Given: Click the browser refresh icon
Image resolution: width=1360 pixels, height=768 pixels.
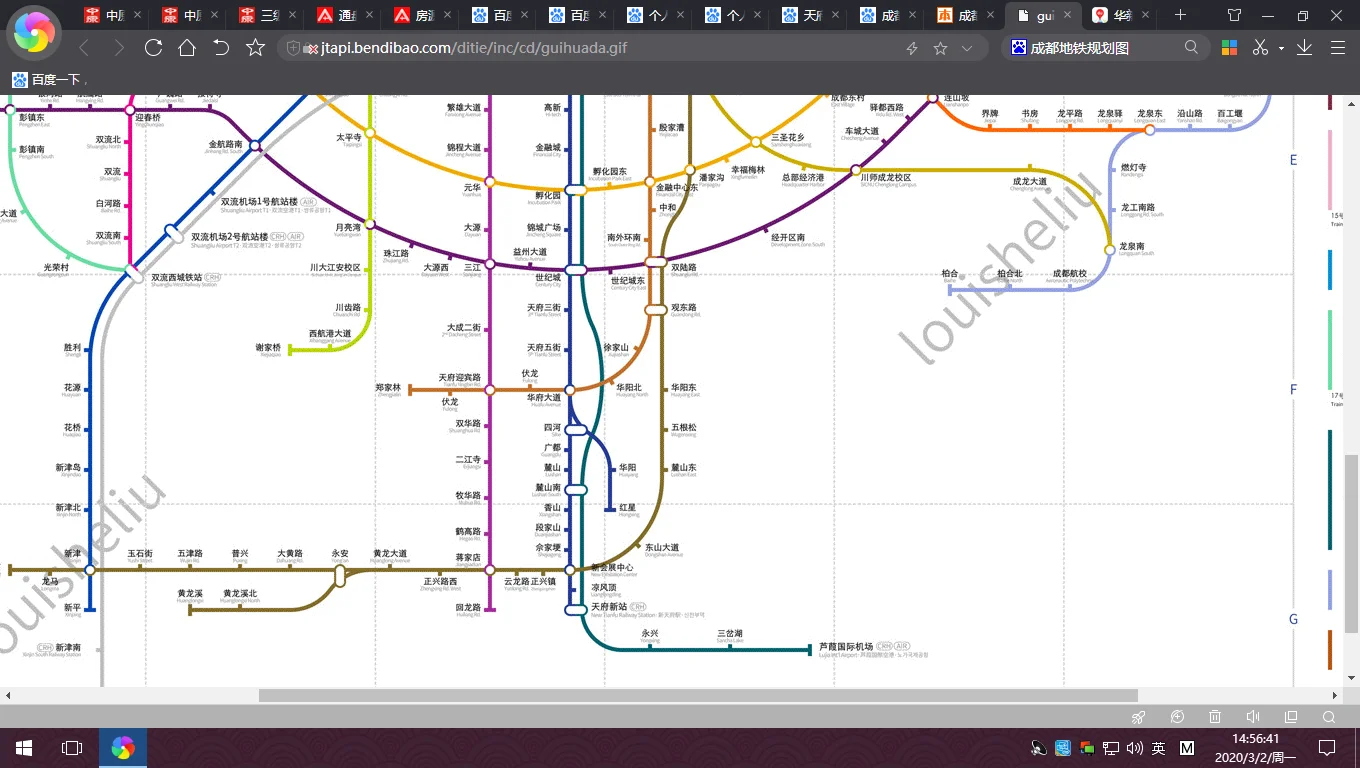Looking at the screenshot, I should tap(153, 48).
